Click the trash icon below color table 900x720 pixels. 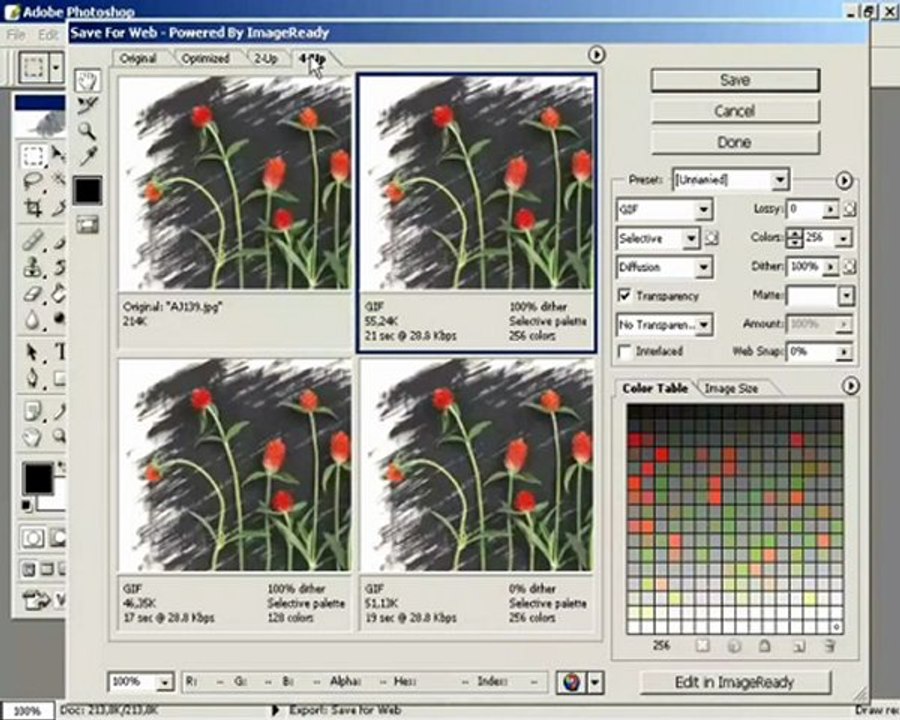[x=829, y=646]
